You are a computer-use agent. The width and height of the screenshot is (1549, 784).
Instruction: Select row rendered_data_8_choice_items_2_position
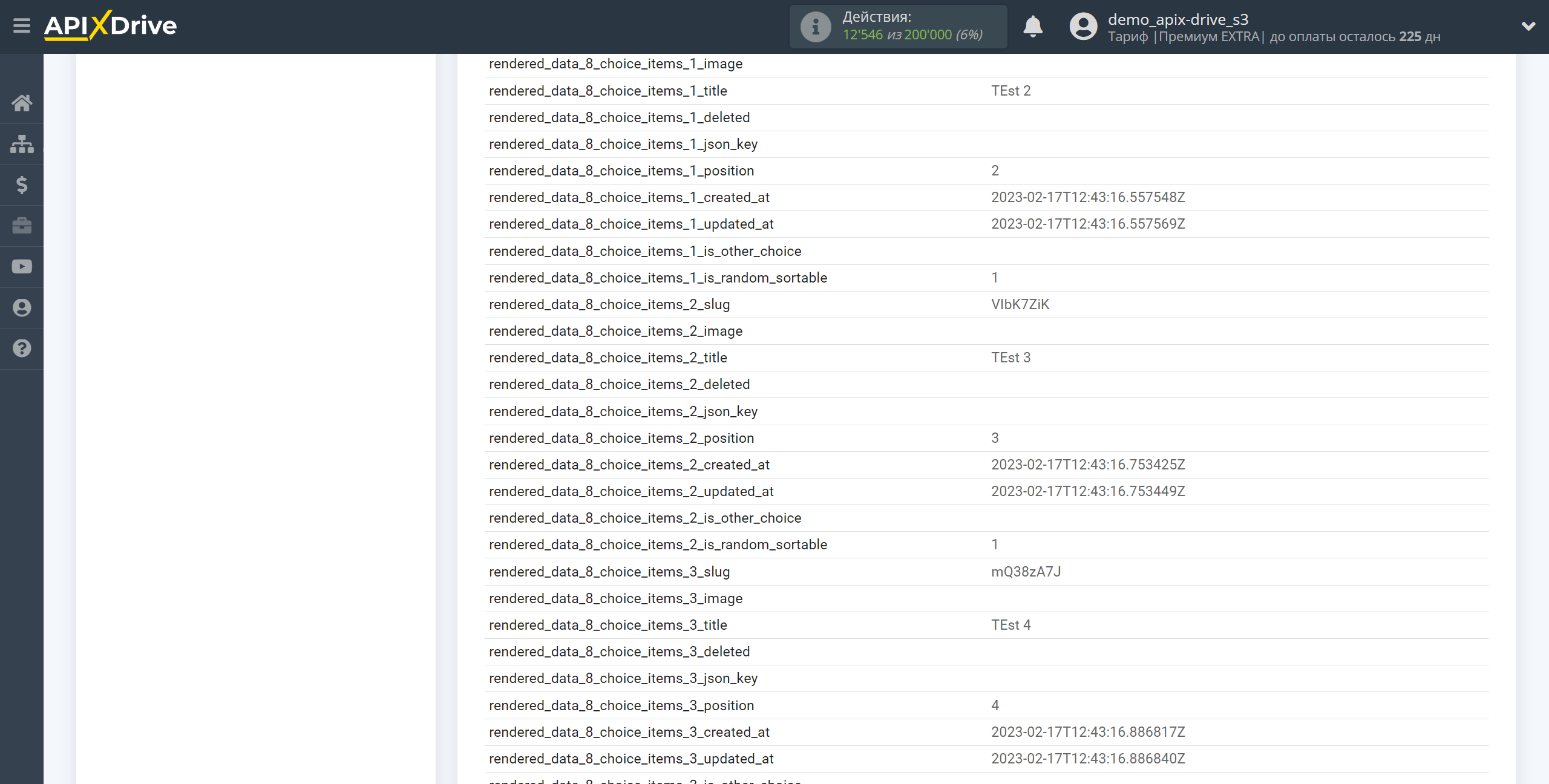[x=986, y=438]
